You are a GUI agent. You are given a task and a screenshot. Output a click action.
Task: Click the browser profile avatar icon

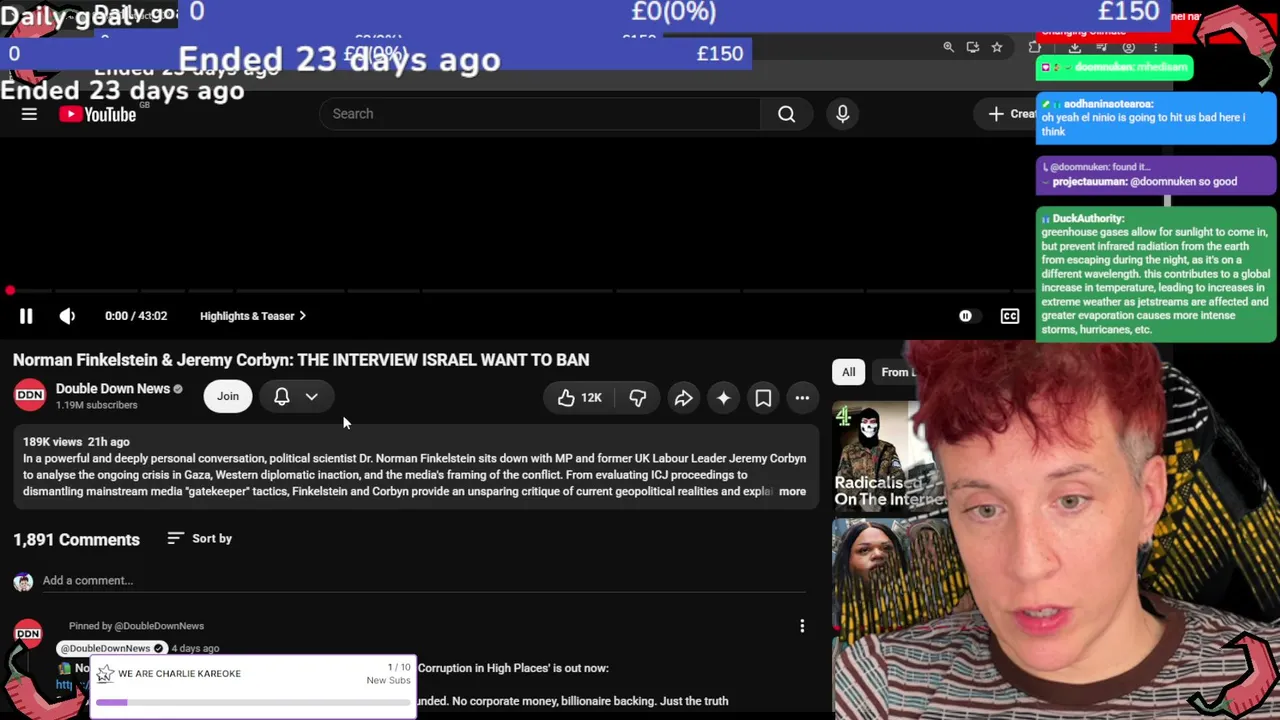(1129, 47)
